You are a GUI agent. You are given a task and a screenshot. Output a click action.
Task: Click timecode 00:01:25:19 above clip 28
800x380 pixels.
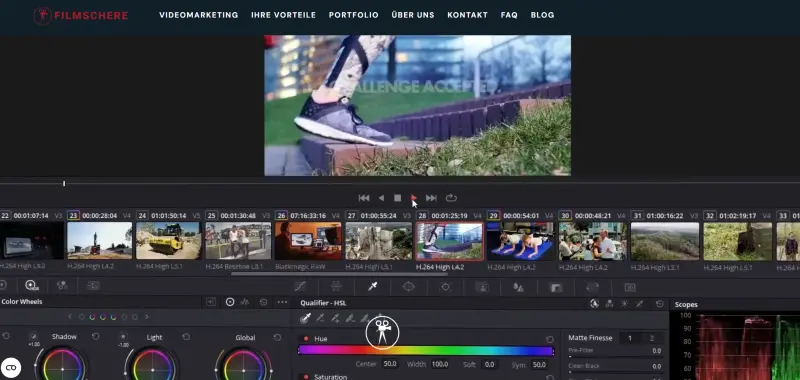[449, 216]
